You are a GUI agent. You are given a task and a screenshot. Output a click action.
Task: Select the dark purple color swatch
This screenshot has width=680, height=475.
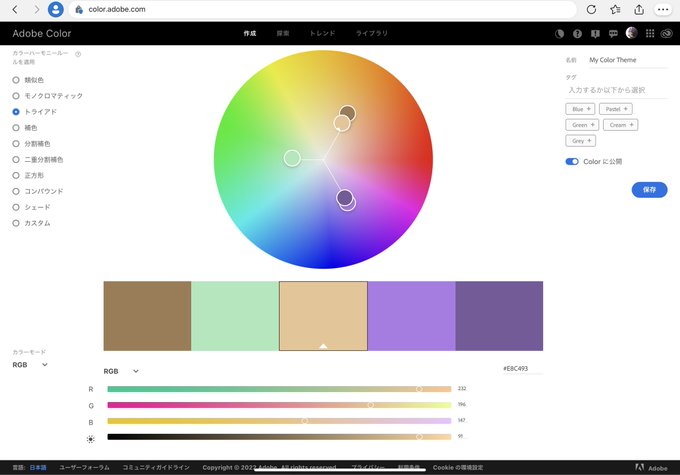(x=499, y=316)
